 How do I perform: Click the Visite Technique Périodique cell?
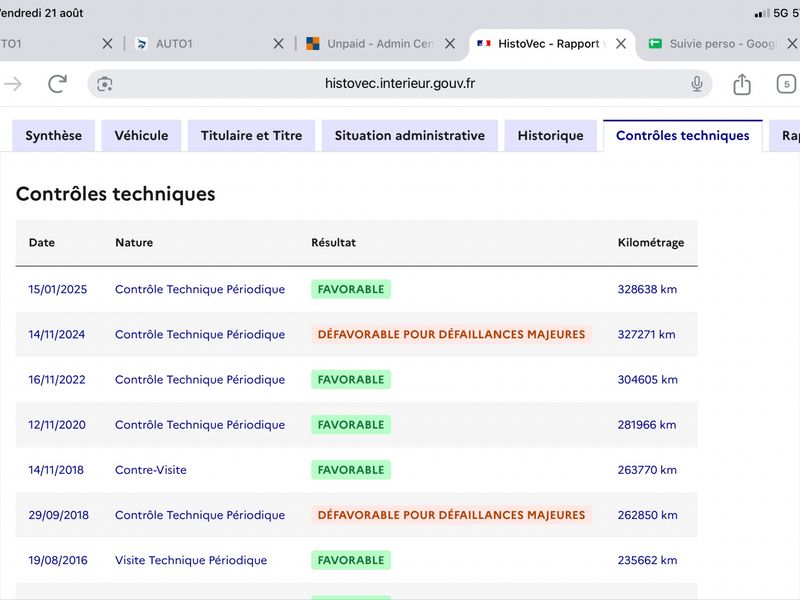[191, 560]
